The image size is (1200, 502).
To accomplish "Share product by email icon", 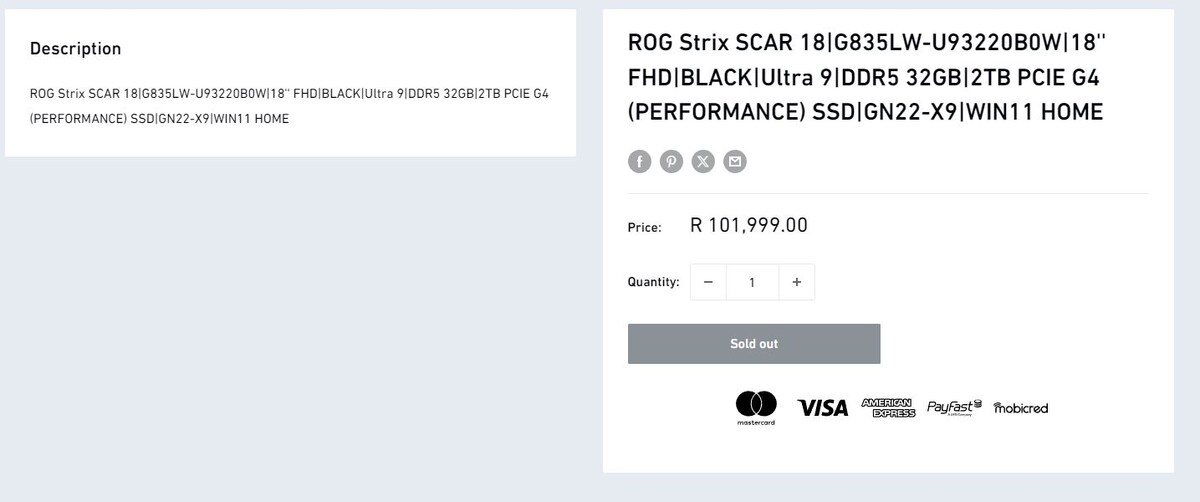I will [735, 161].
